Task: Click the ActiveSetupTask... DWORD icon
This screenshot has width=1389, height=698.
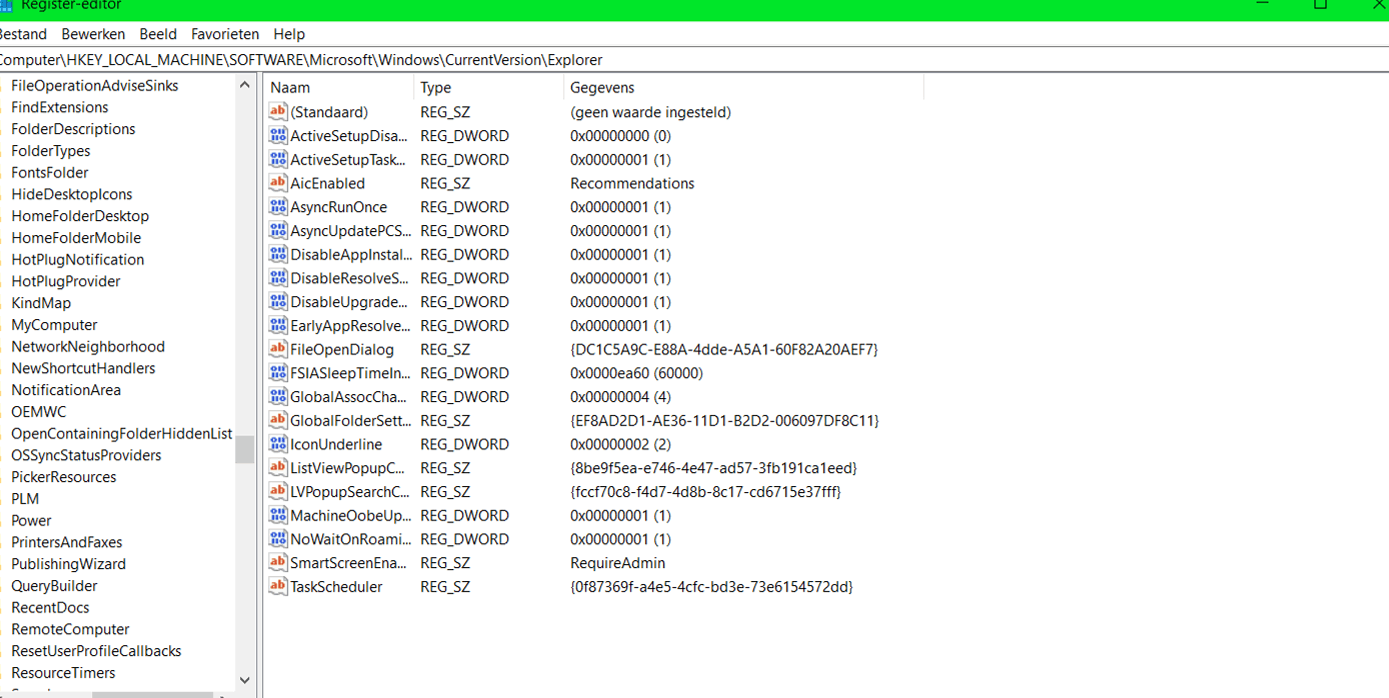Action: pyautogui.click(x=278, y=159)
